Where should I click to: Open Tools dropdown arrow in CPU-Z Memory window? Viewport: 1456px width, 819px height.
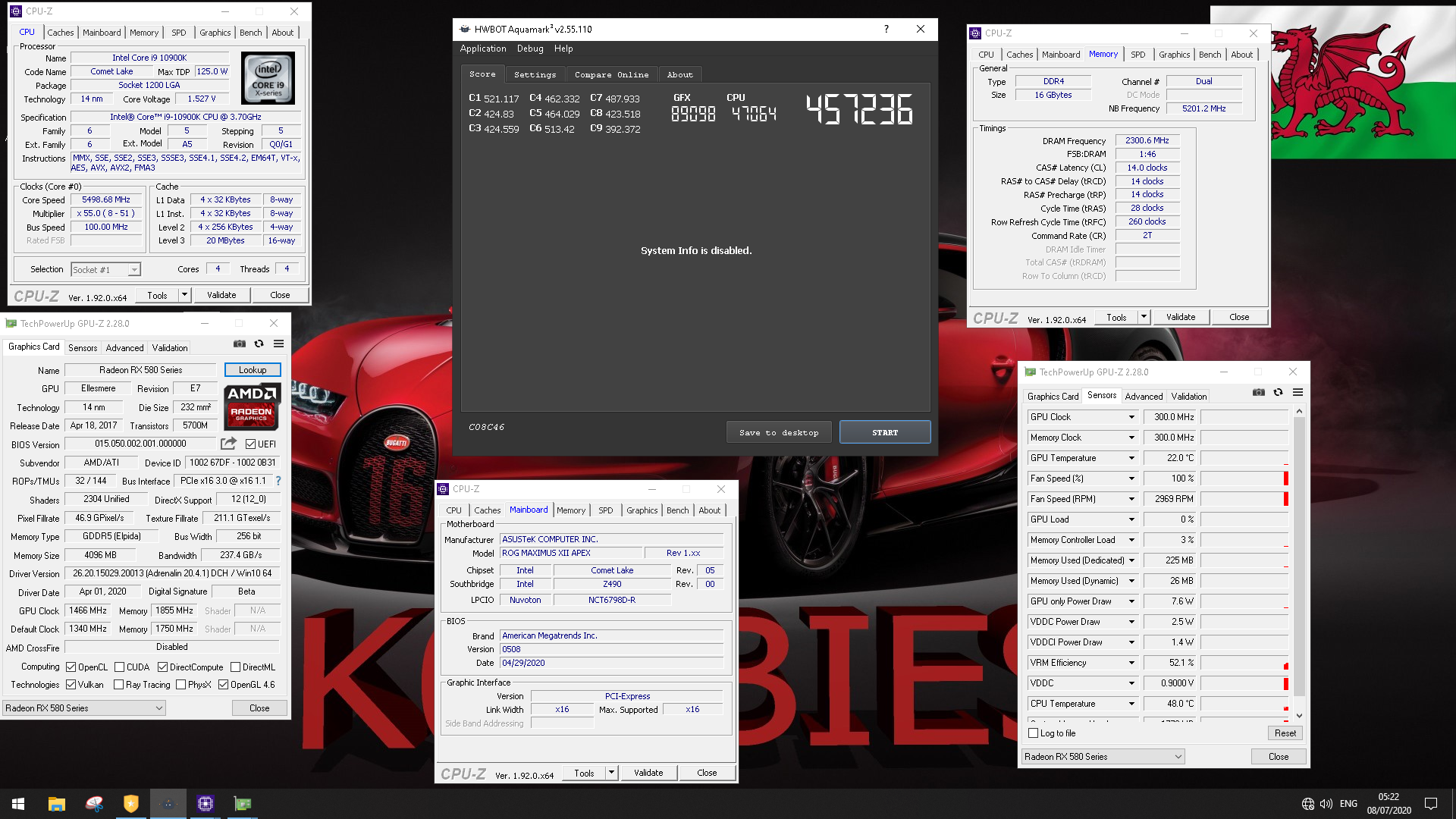pyautogui.click(x=1144, y=317)
